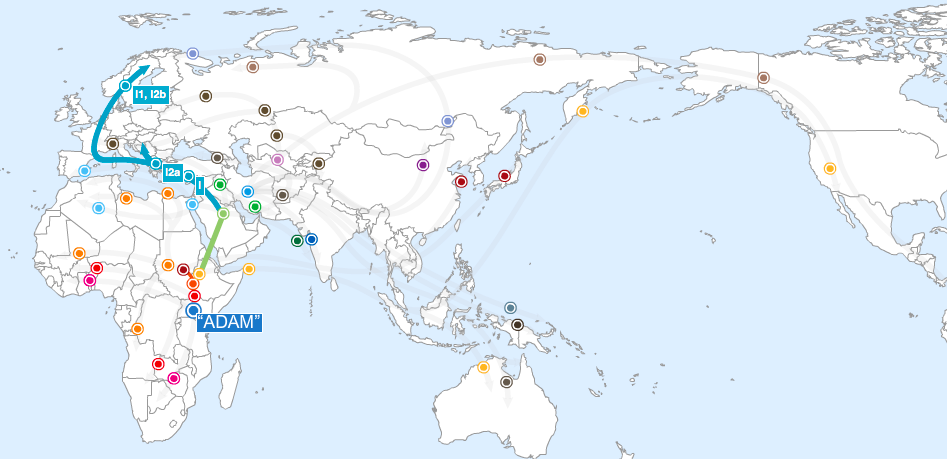Click the black marker on New Guinea
Viewport: 947px width, 459px height.
(517, 325)
